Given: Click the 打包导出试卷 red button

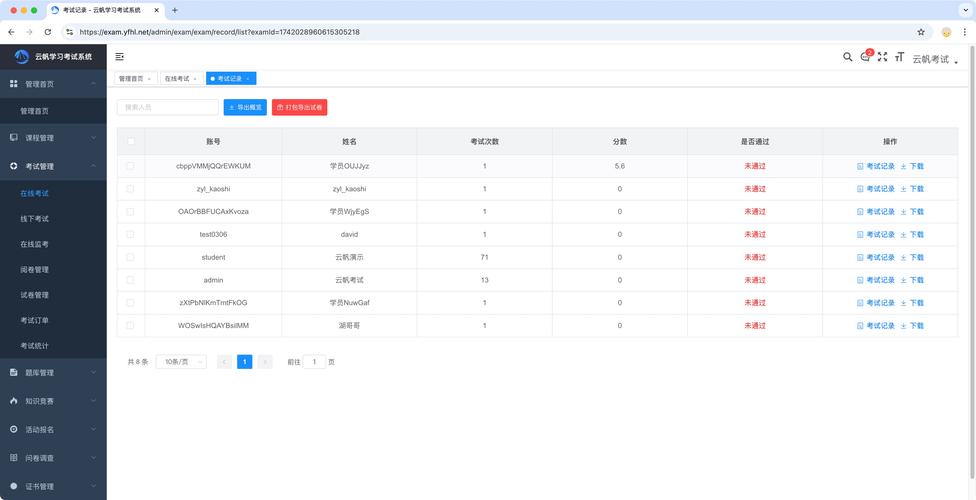Looking at the screenshot, I should (x=299, y=107).
